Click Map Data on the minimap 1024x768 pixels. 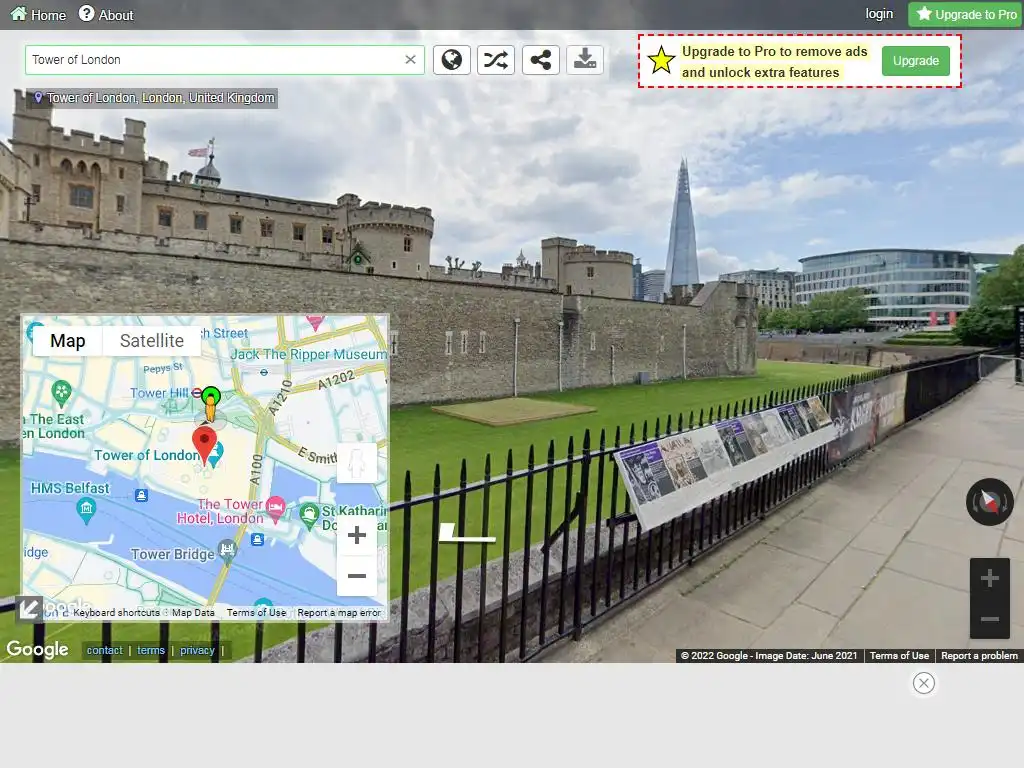coord(193,613)
